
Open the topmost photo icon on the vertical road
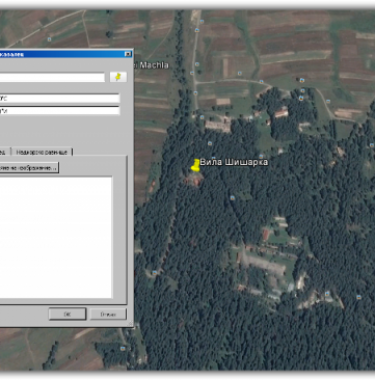(197, 30)
